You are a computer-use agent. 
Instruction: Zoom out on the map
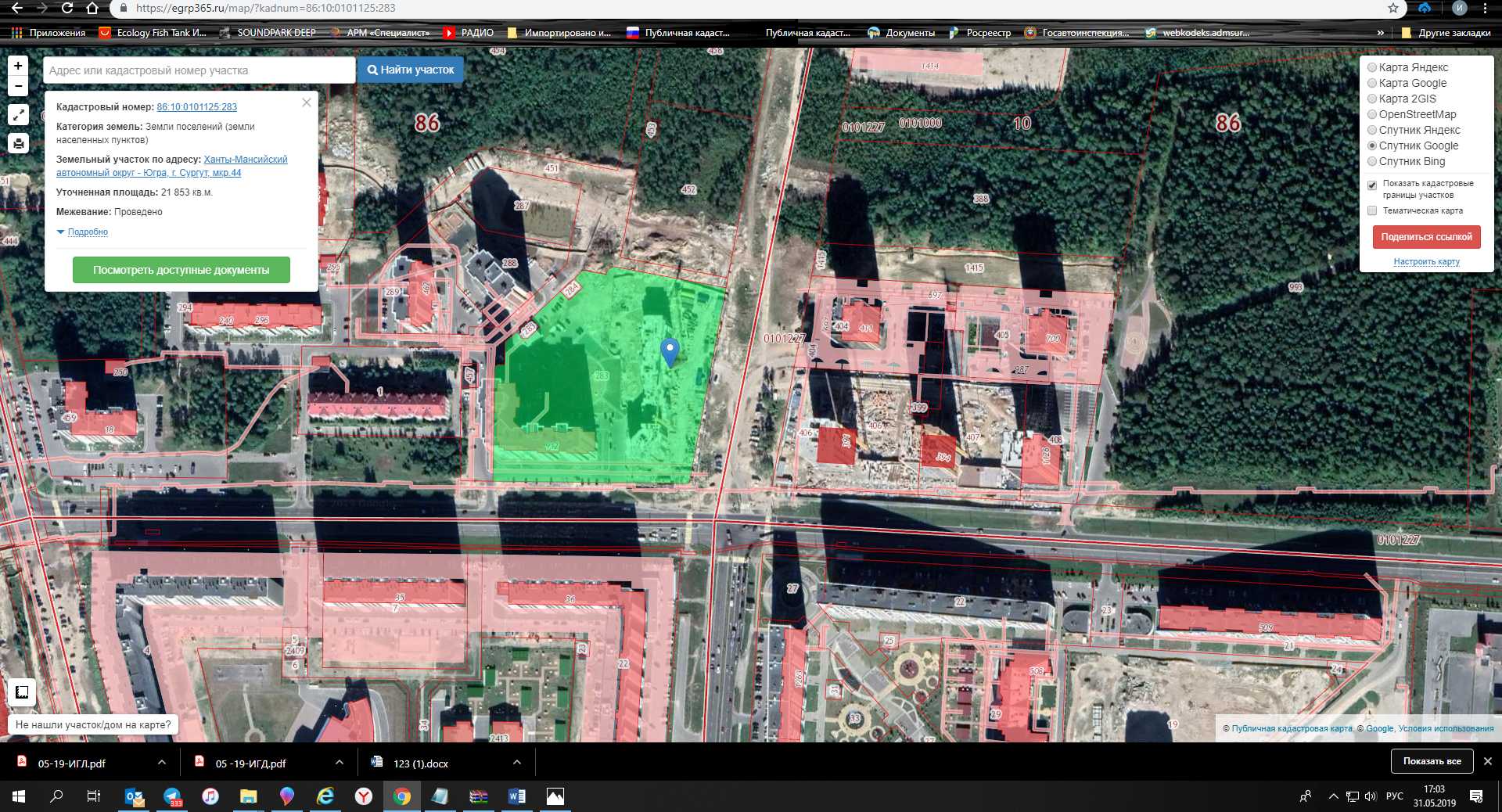(x=18, y=86)
